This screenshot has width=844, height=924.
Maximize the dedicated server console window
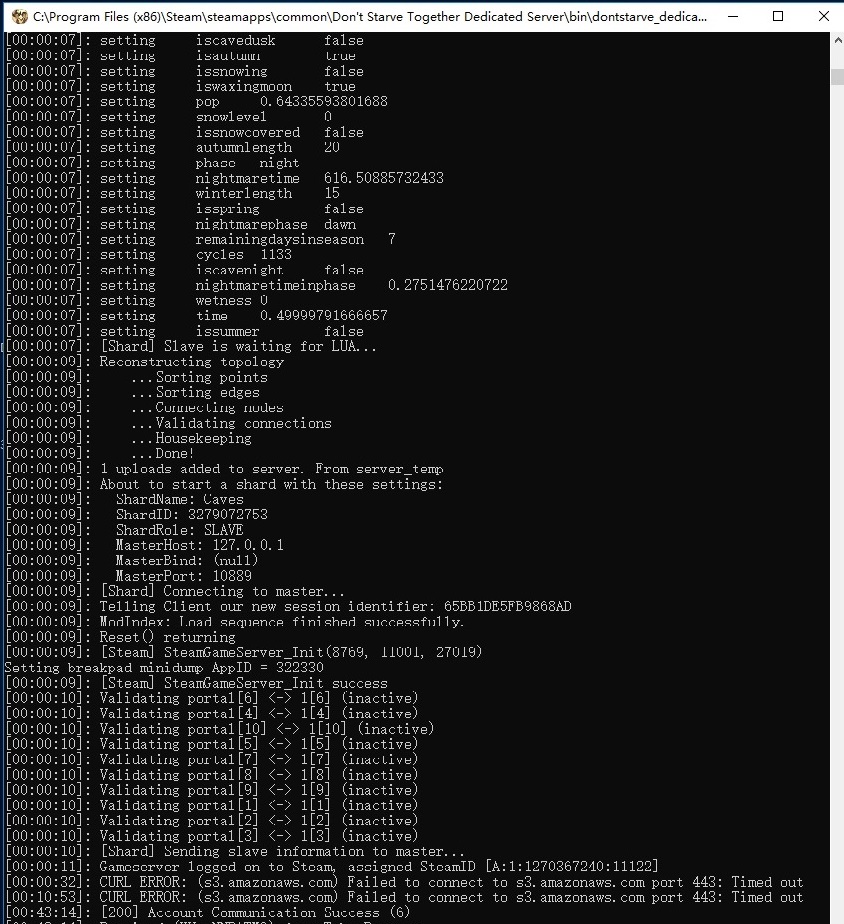[x=779, y=17]
